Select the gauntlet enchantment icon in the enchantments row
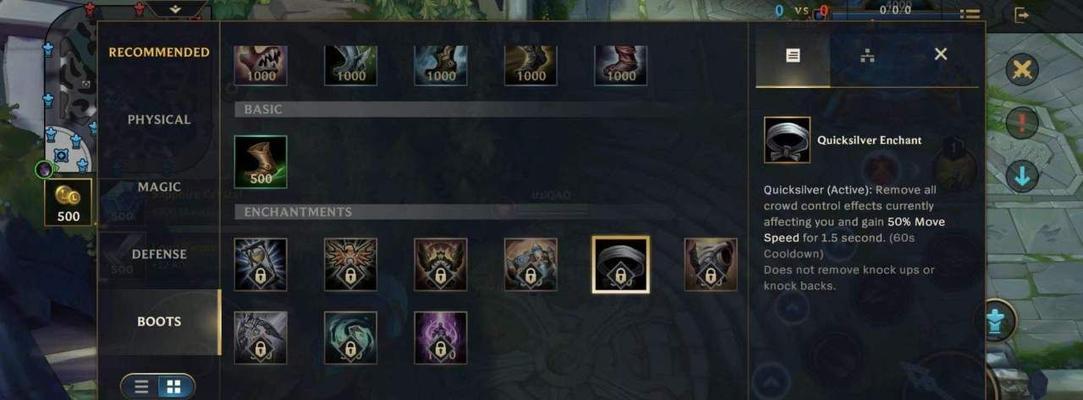 [710, 265]
